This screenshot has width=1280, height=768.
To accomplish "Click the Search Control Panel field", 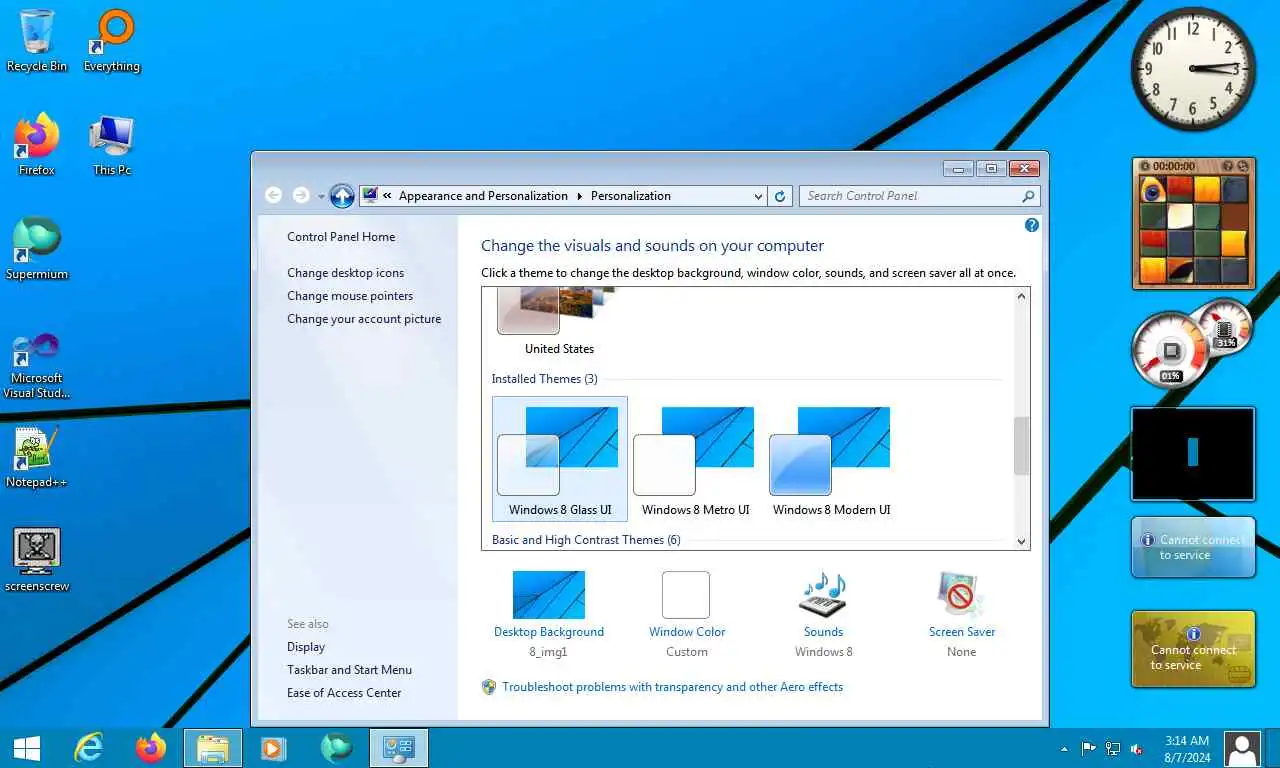I will click(x=910, y=196).
